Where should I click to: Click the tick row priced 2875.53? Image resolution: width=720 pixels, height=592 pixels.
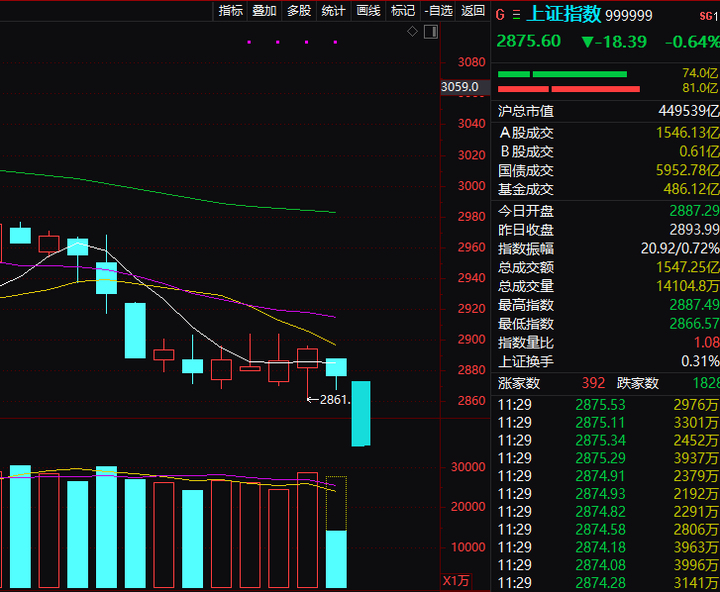608,405
